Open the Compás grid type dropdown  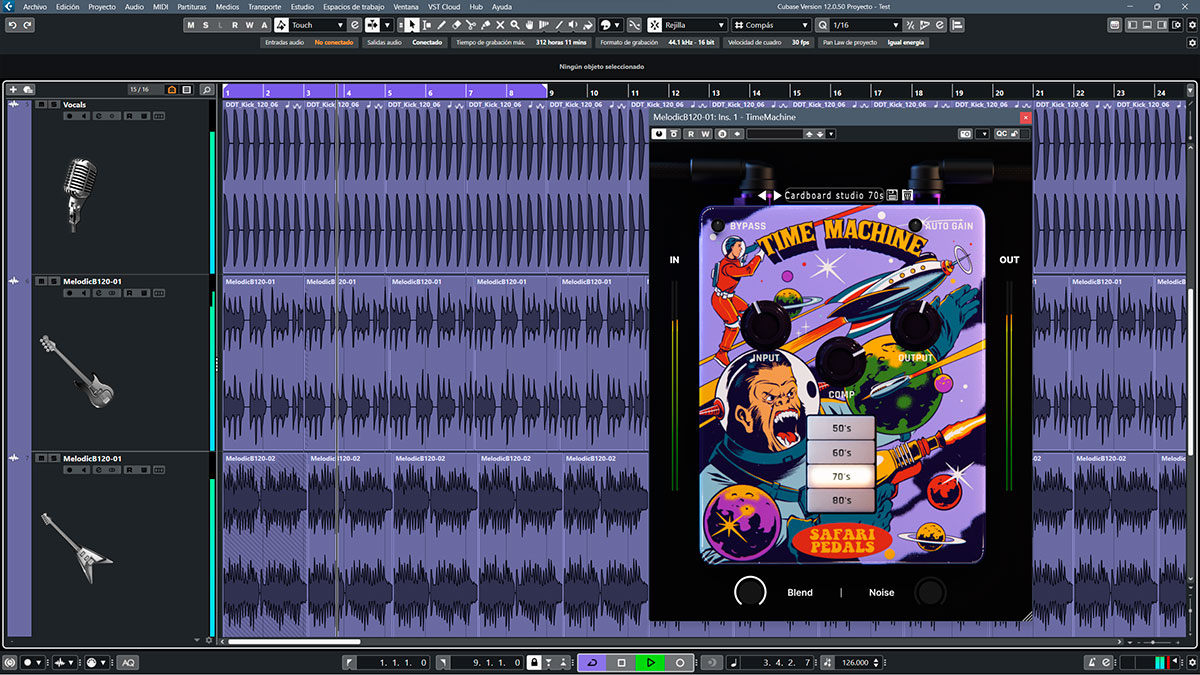coord(770,25)
